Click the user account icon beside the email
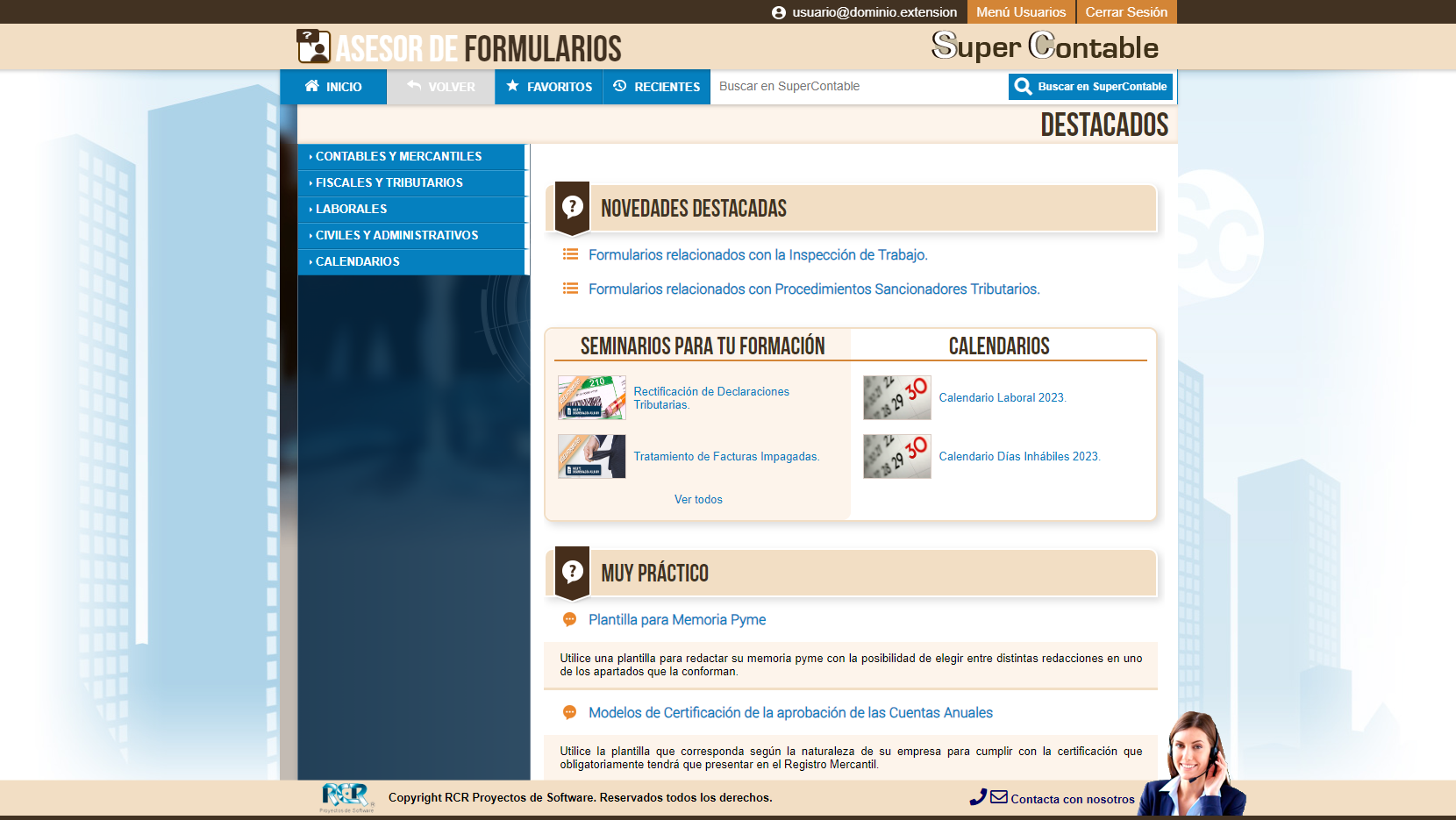This screenshot has height=820, width=1456. pos(779,12)
